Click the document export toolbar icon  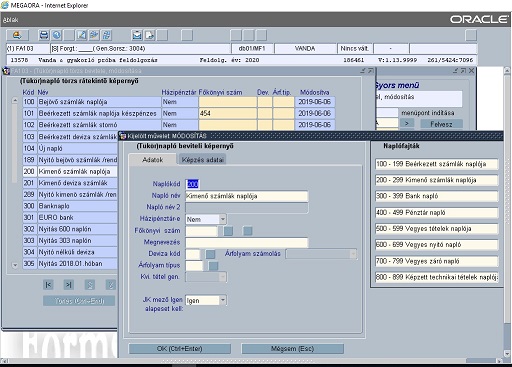point(150,35)
